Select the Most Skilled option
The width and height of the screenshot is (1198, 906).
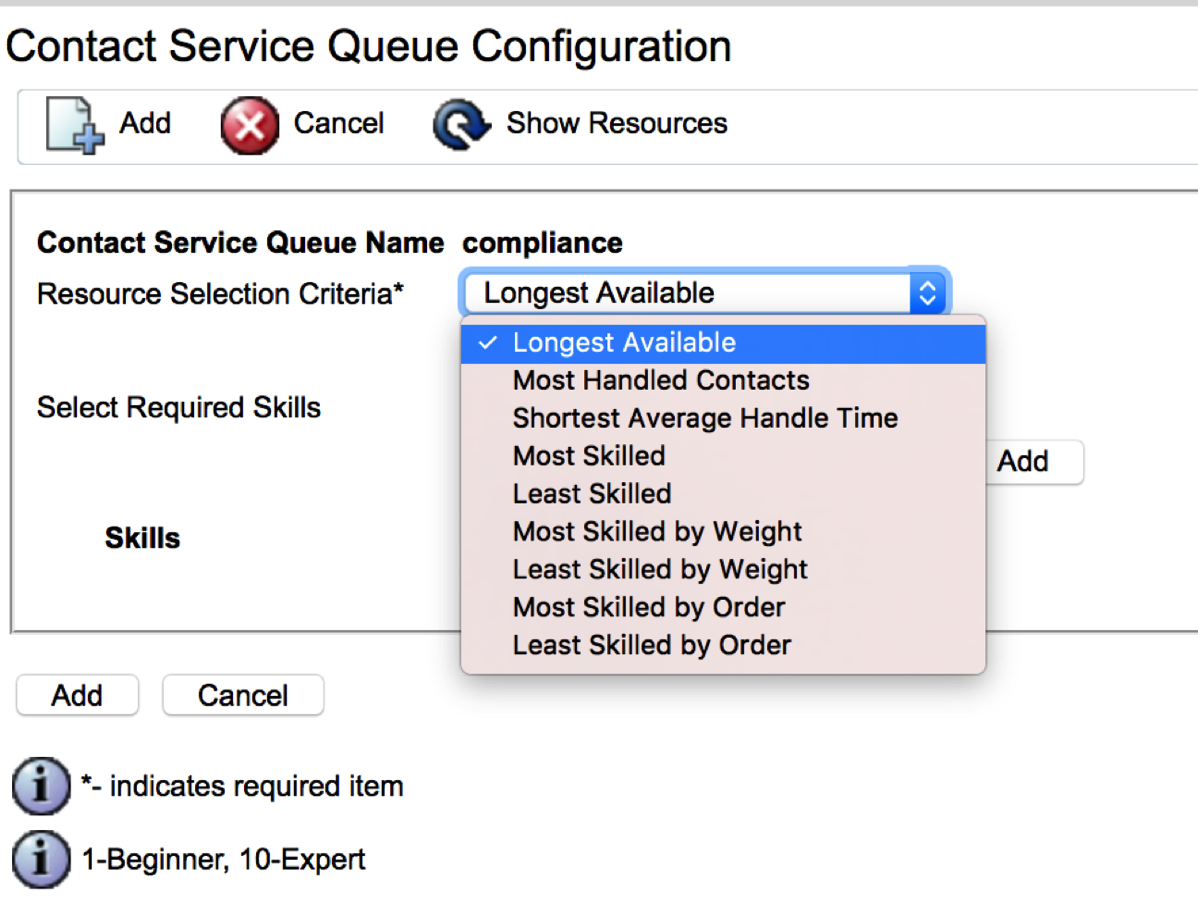pyautogui.click(x=589, y=457)
